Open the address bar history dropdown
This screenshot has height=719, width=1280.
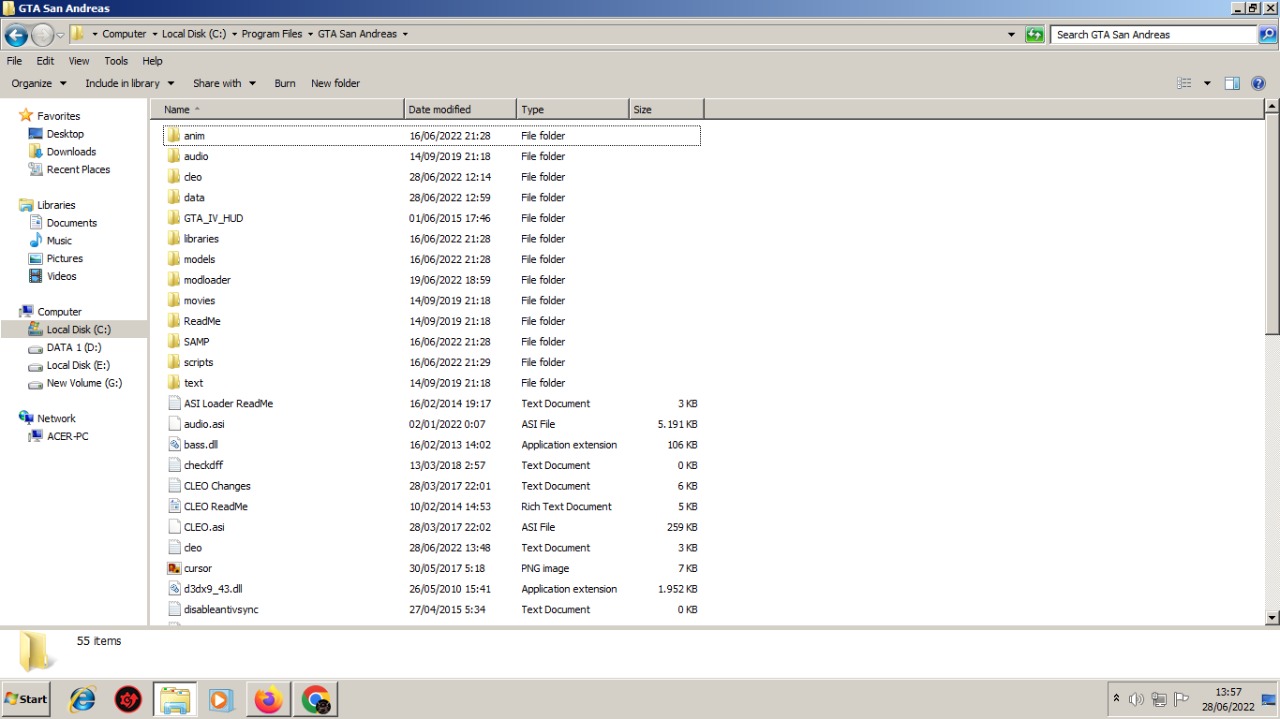point(1012,34)
